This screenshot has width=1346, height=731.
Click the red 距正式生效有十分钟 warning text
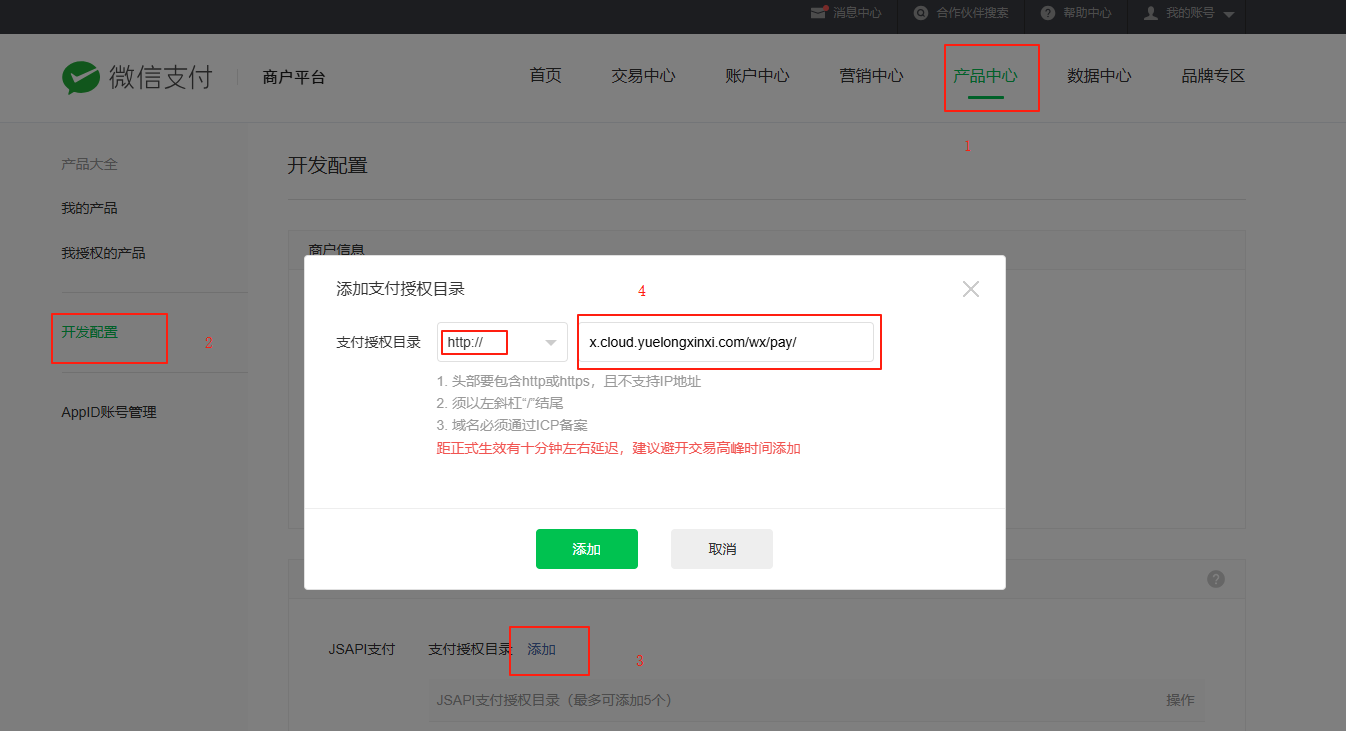(618, 448)
